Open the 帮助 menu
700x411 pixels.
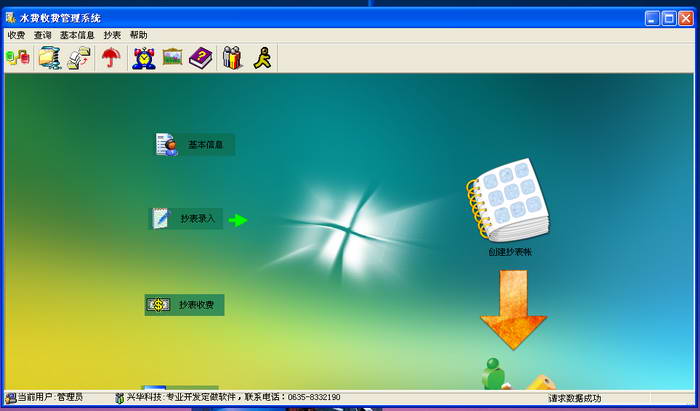(138, 35)
